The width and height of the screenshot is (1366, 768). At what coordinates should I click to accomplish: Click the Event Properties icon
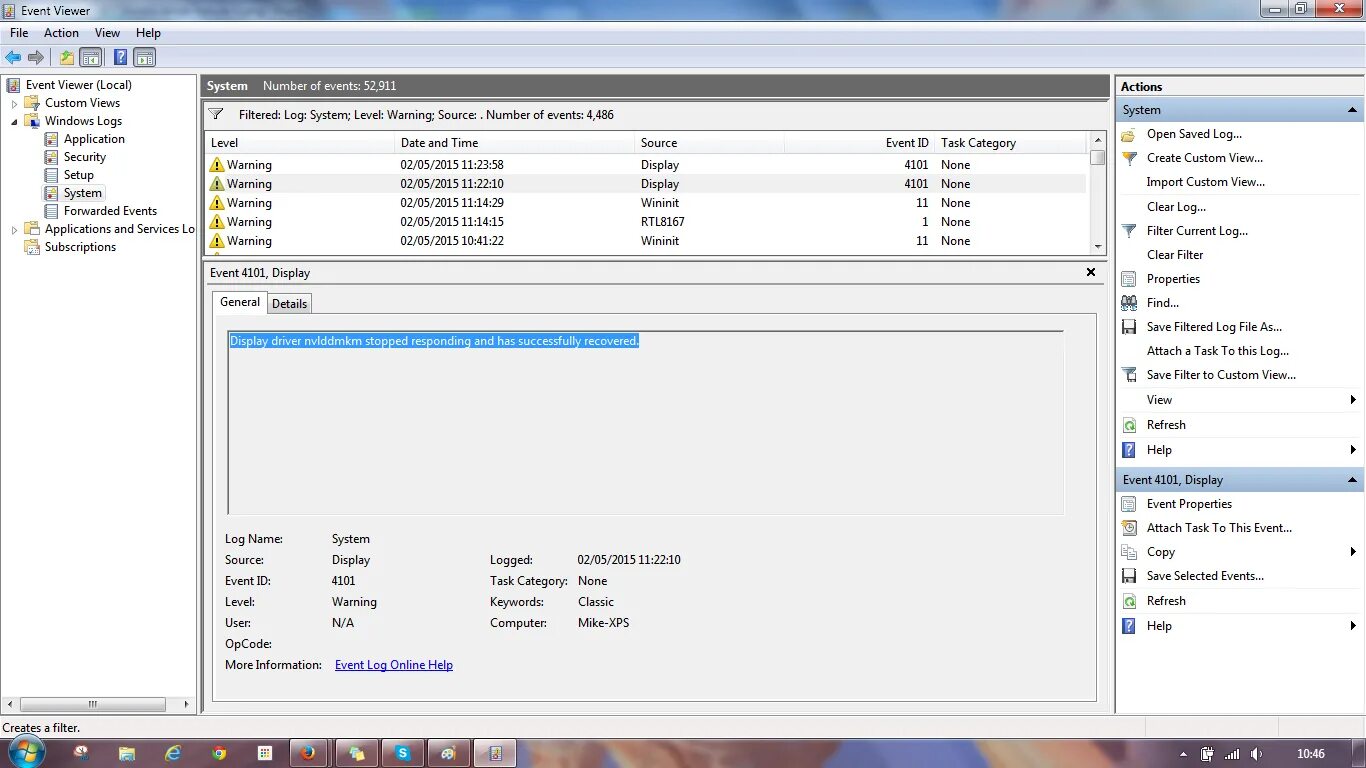pyautogui.click(x=1129, y=504)
